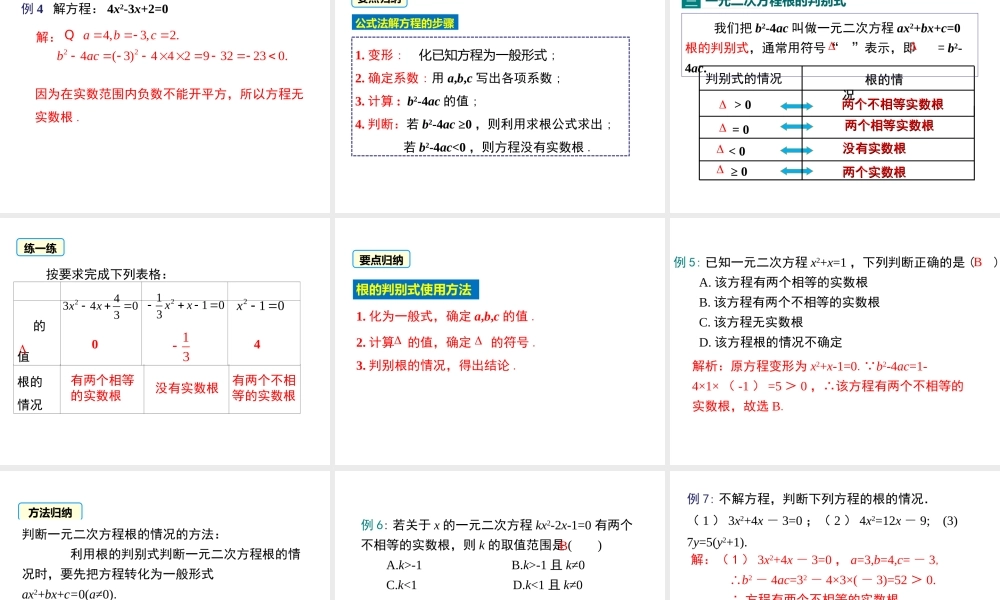Screen dimensions: 1000x600
Task: Click 没有实数根 cell in 练一练 table
Action: (186, 388)
